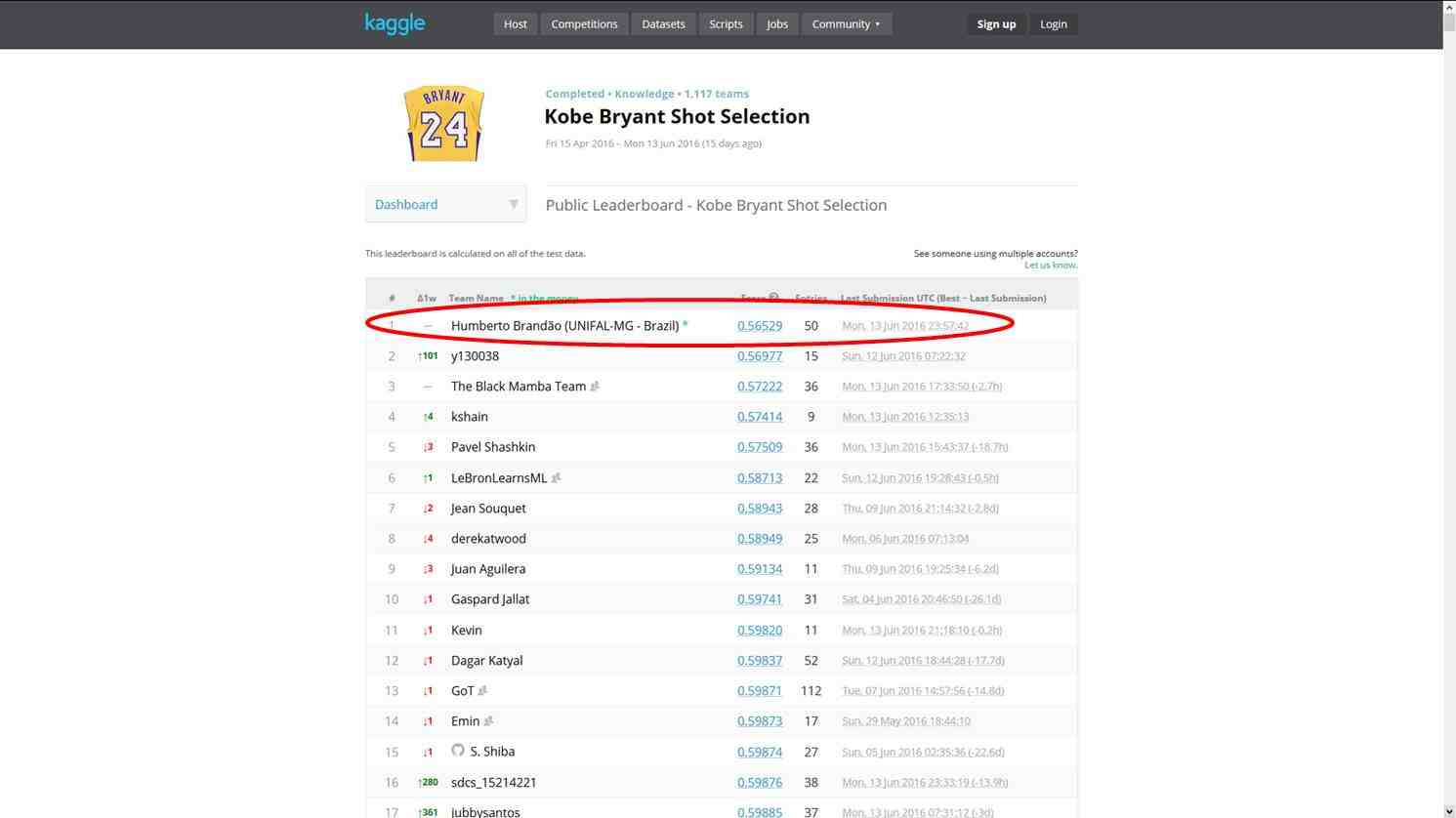Open the Jobs page
The height and width of the screenshot is (818, 1456).
(777, 24)
